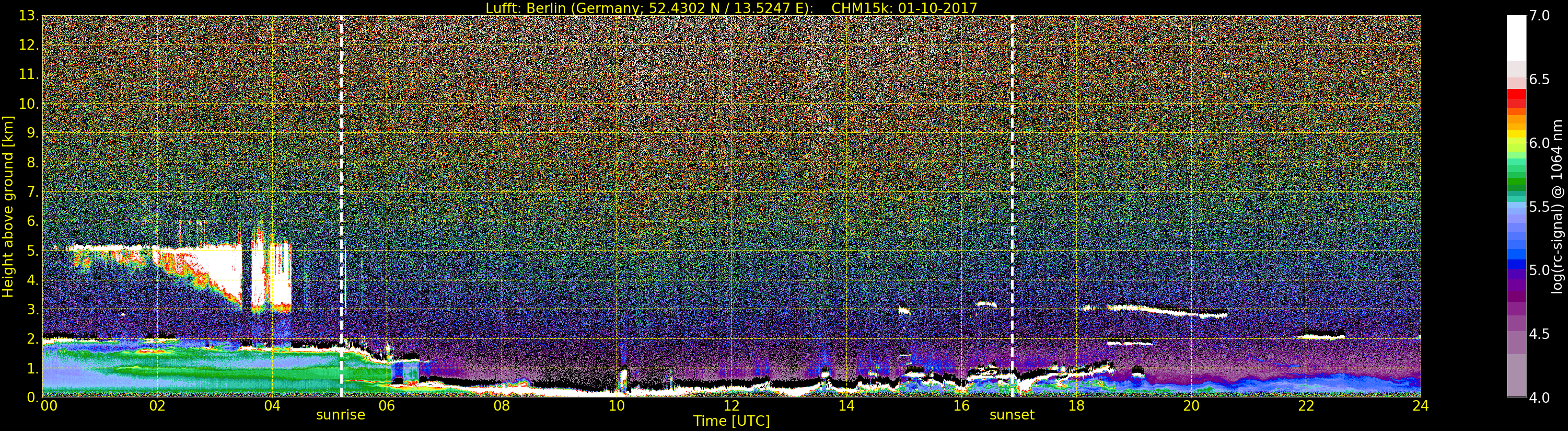Click the 12. tick on the height axis
The height and width of the screenshot is (431, 1568).
coord(29,46)
